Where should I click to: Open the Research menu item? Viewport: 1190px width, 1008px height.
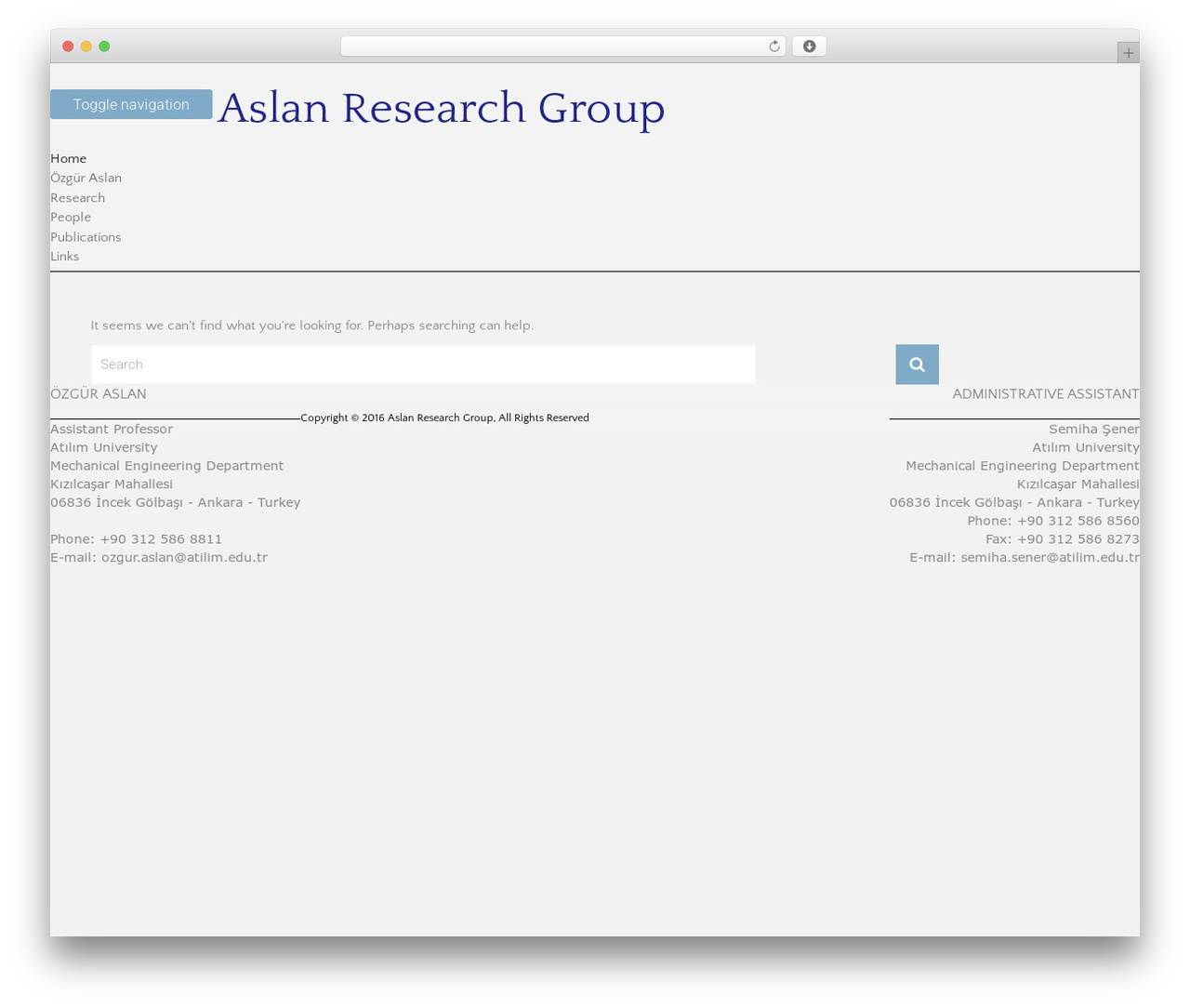tap(77, 197)
